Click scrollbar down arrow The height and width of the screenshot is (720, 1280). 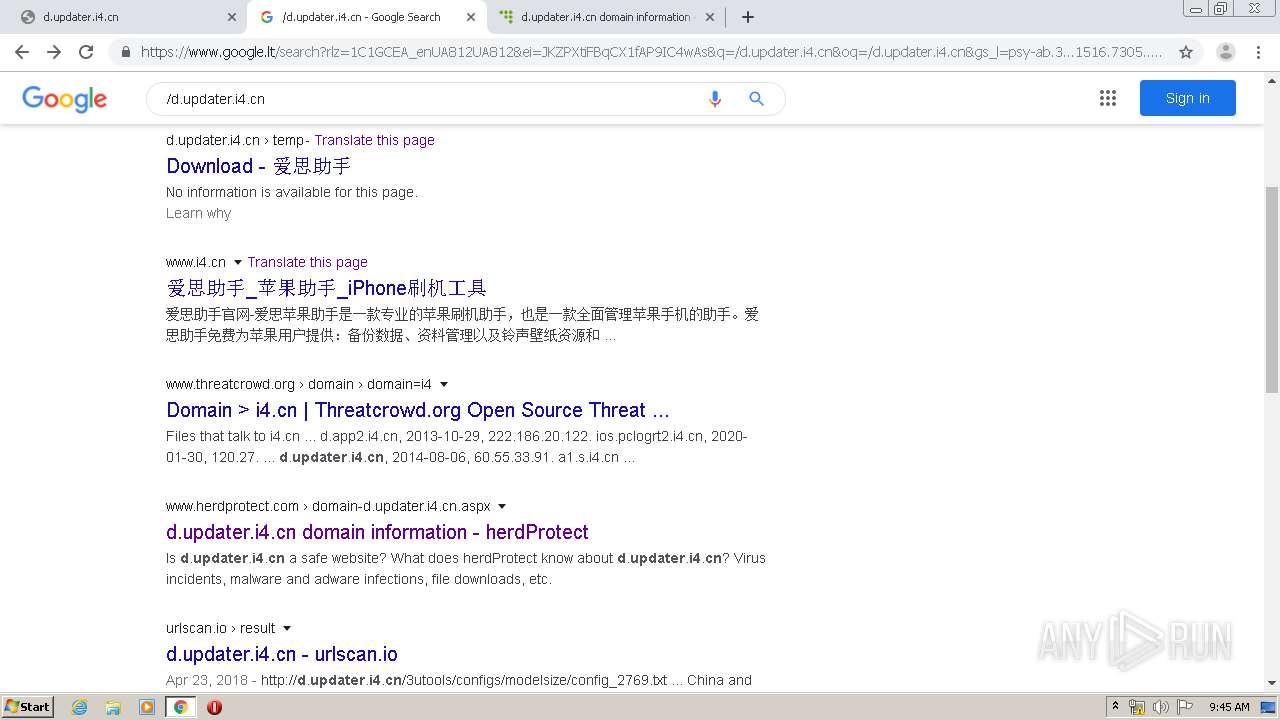point(1271,683)
